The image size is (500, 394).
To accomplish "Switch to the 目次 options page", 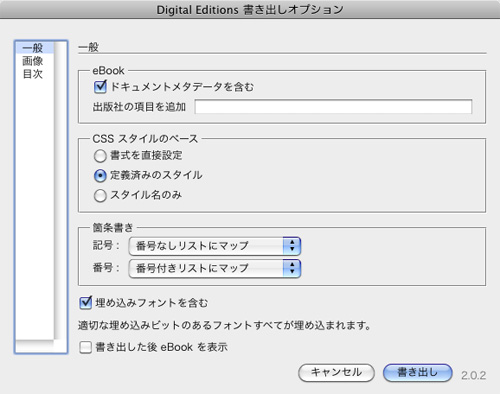I will [33, 74].
